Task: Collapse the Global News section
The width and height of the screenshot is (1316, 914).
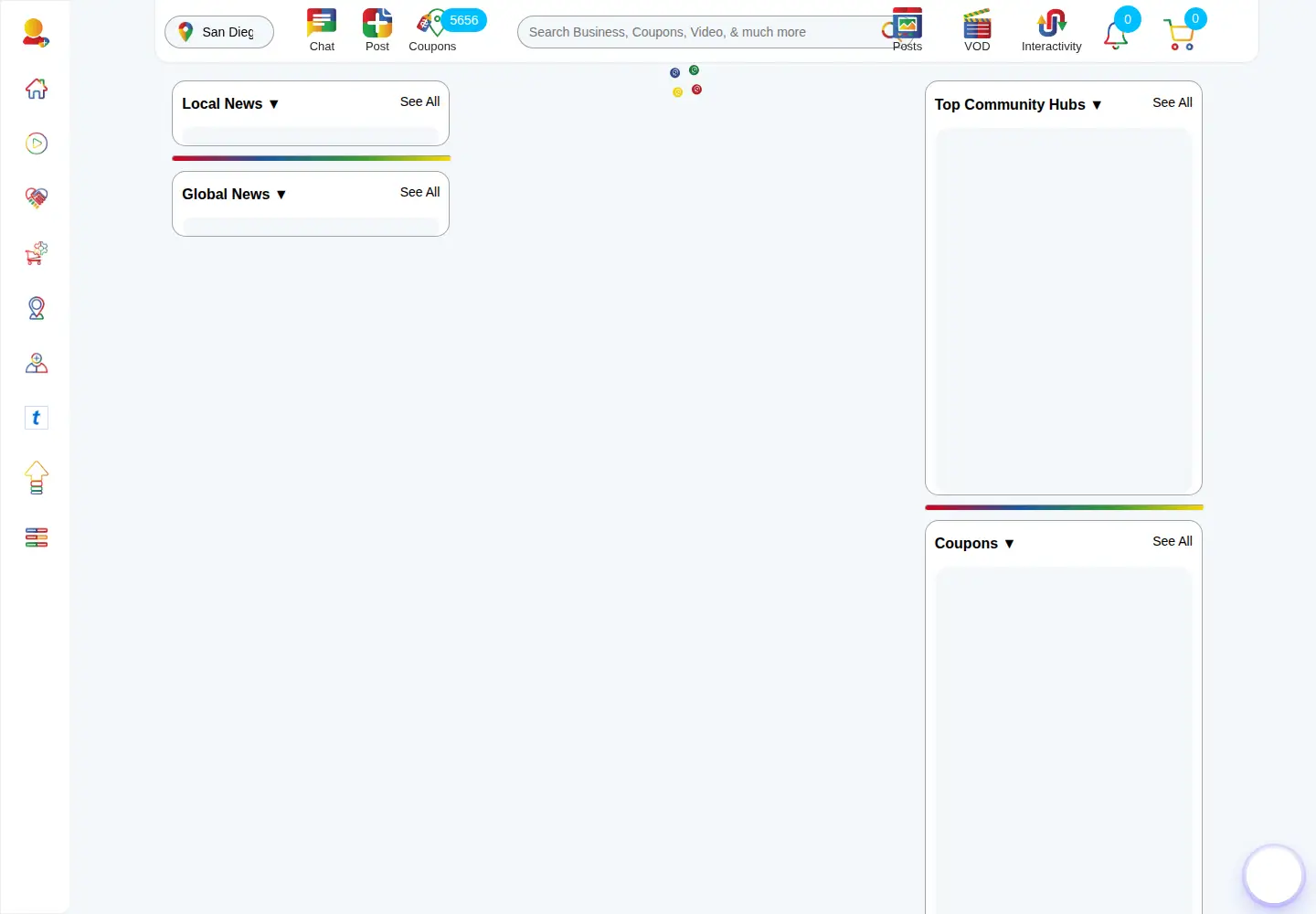Action: (x=281, y=195)
